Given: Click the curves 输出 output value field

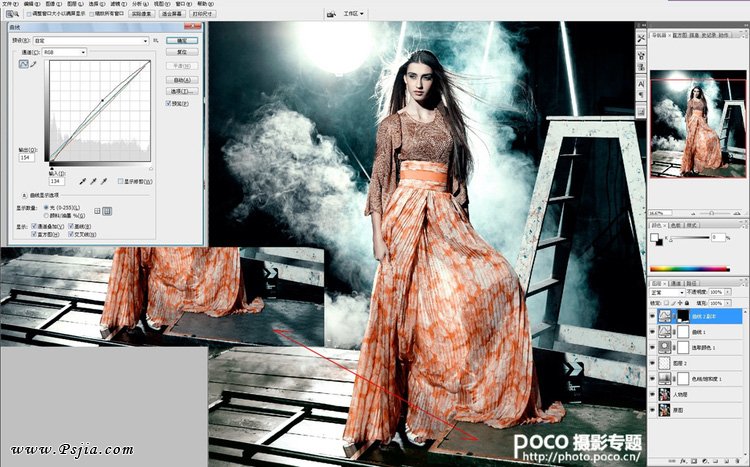Looking at the screenshot, I should click(27, 159).
